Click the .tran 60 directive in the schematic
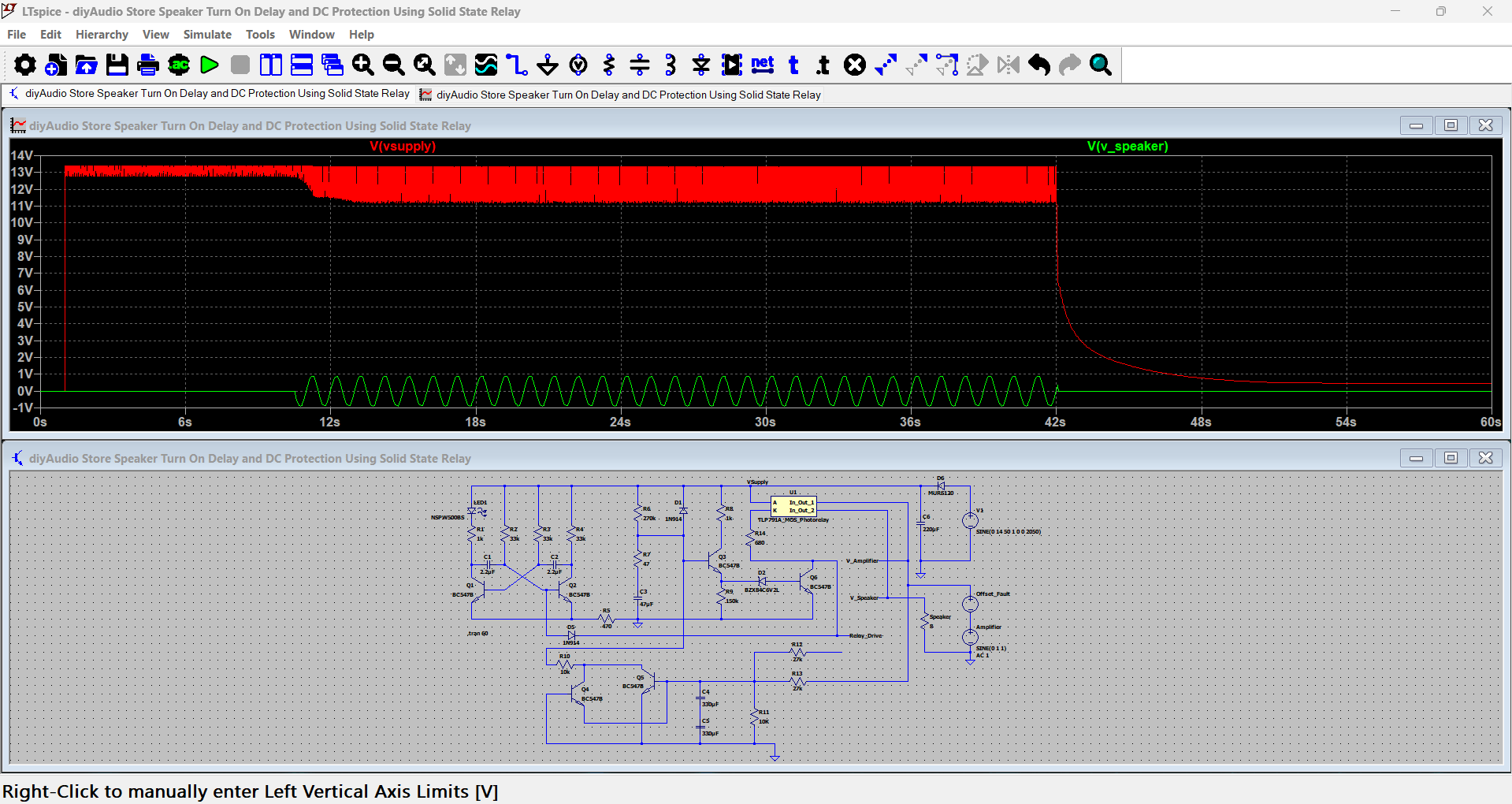This screenshot has width=1512, height=804. point(477,633)
